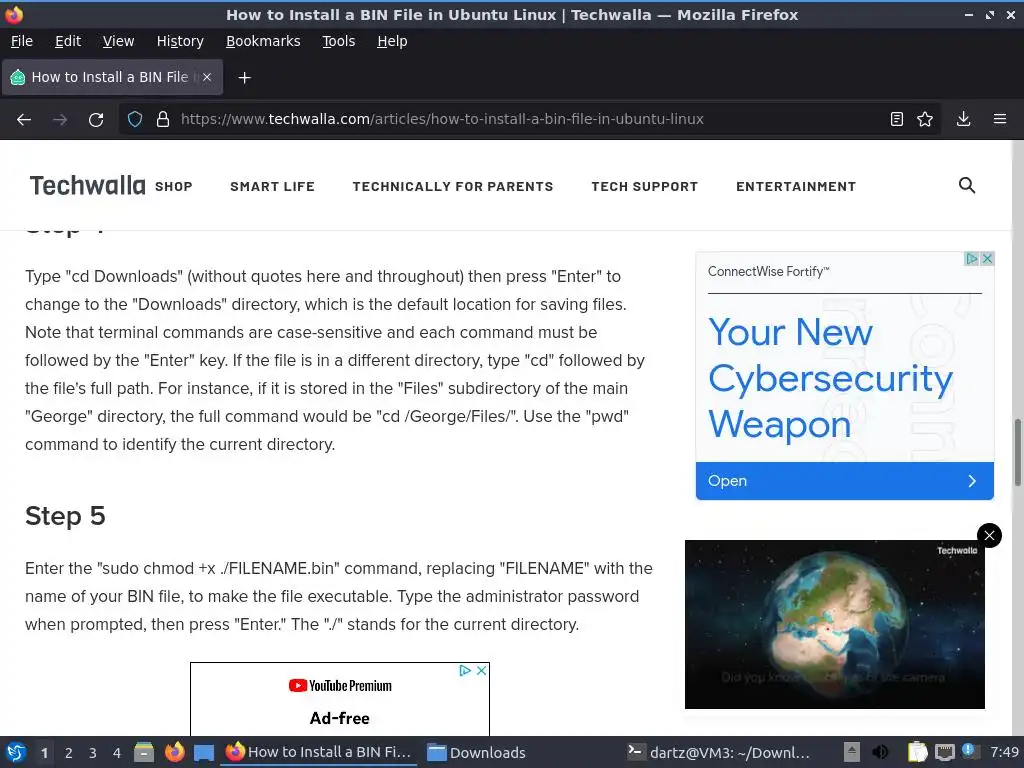The height and width of the screenshot is (768, 1024).
Task: Reload the current page
Action: click(x=96, y=120)
